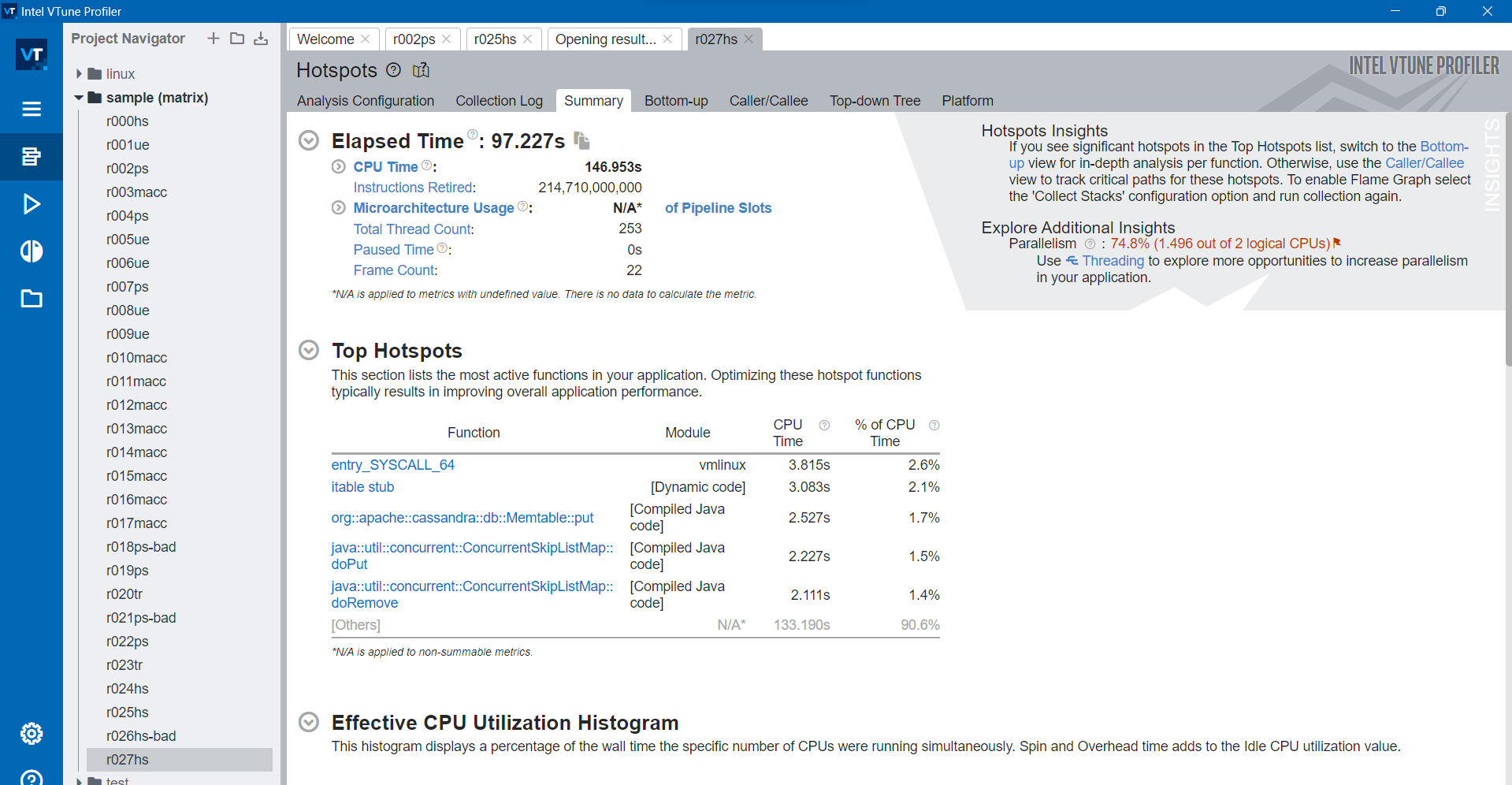This screenshot has height=785, width=1512.
Task: Follow the Threading link in Insights
Action: tap(1113, 261)
